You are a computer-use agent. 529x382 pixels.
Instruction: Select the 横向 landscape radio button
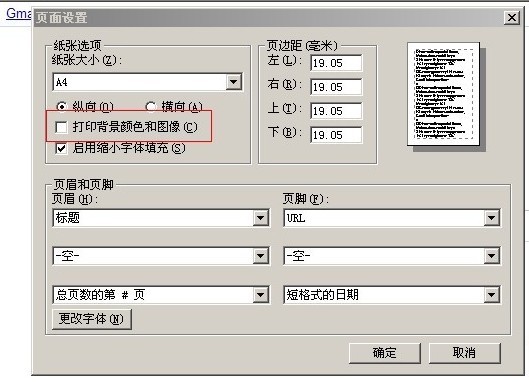pos(150,107)
